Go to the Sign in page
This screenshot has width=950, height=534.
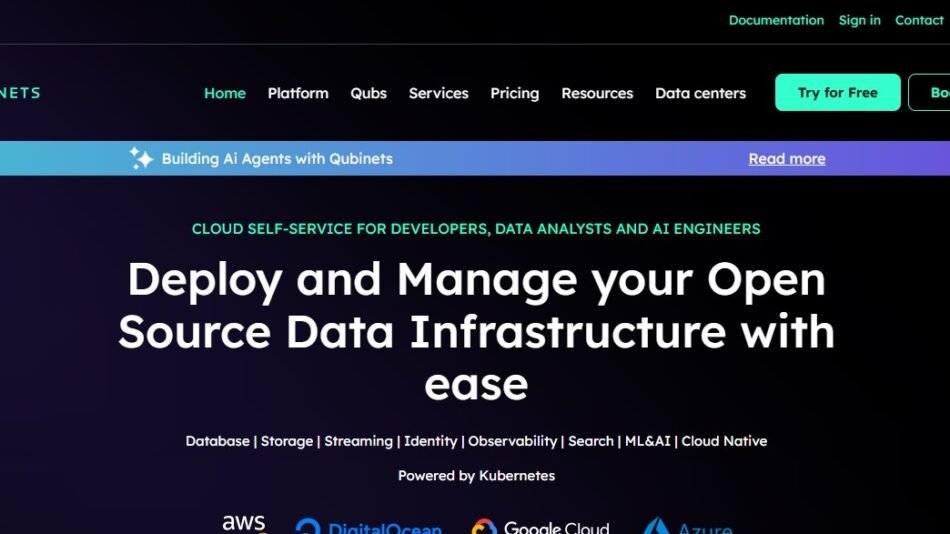[859, 20]
